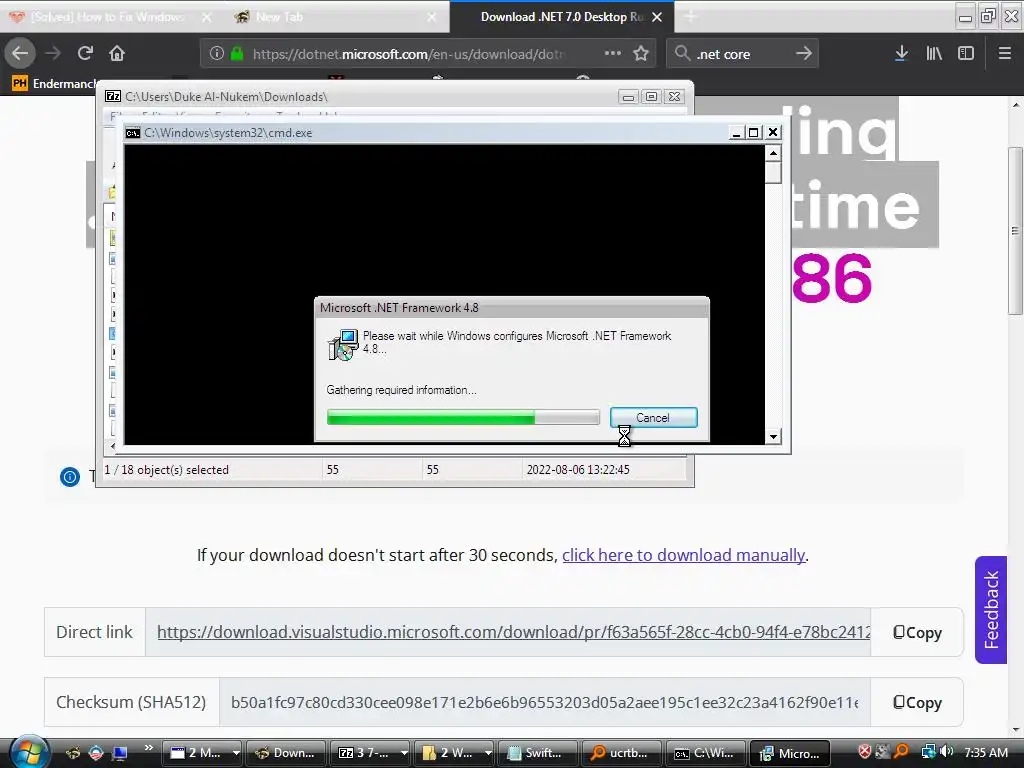The image size is (1024, 768).
Task: Click the cmd.exe title bar icon
Action: coord(133,133)
